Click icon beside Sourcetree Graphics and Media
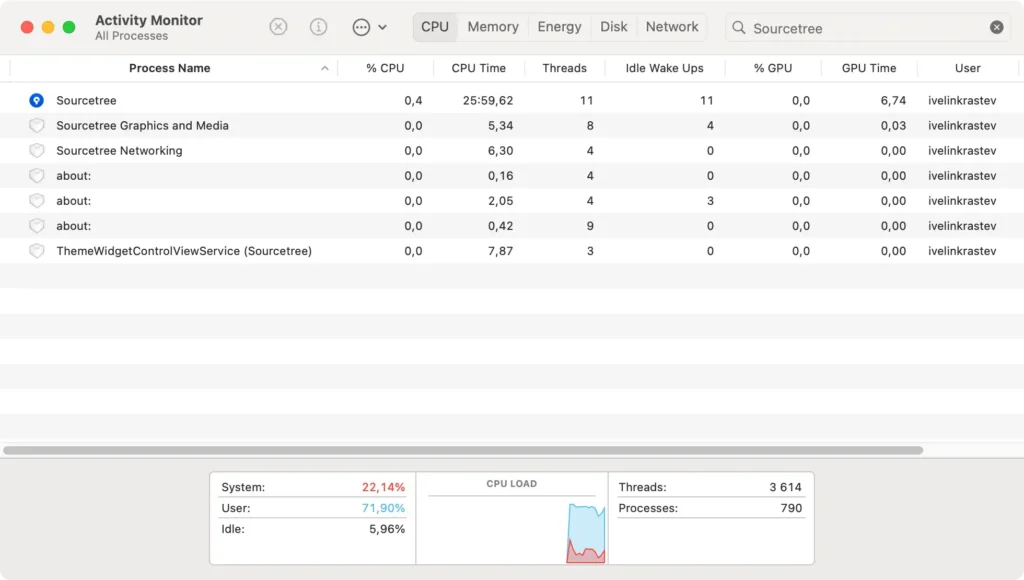 pyautogui.click(x=37, y=125)
